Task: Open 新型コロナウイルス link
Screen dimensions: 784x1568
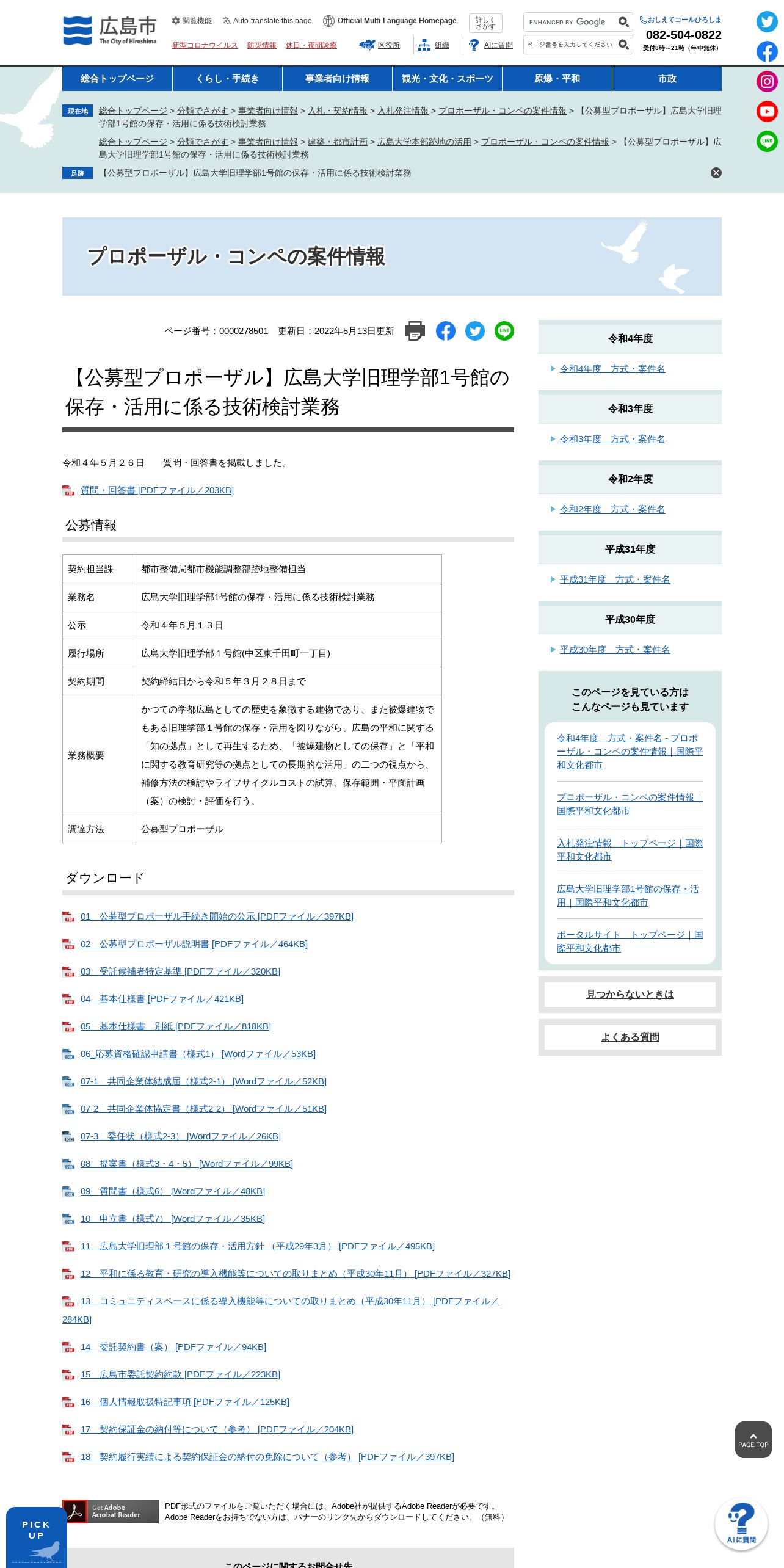Action: click(x=205, y=45)
